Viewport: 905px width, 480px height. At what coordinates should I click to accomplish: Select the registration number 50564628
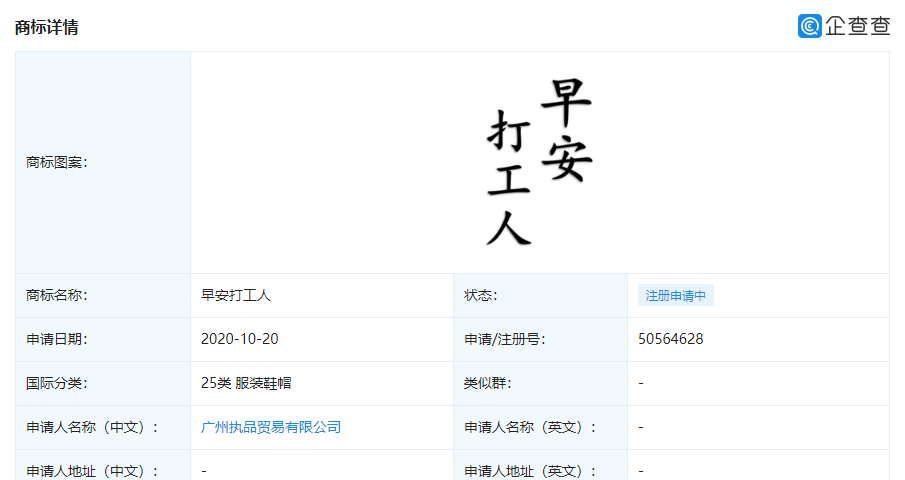click(670, 339)
